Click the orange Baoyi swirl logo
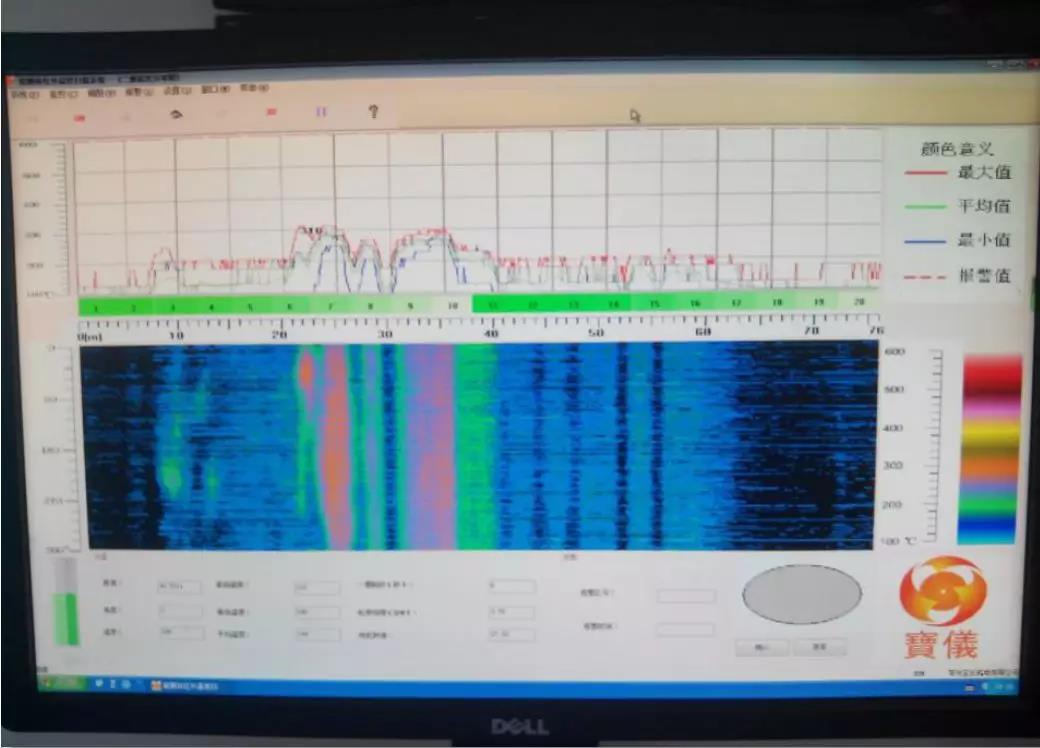The height and width of the screenshot is (748, 1040). click(942, 591)
